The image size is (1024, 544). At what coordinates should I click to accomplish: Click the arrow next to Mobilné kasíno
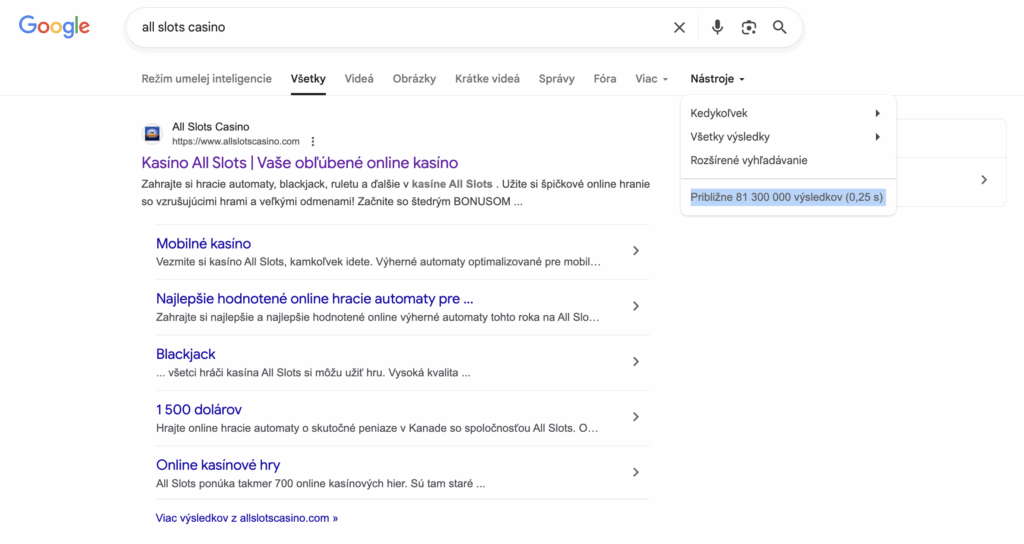(635, 251)
